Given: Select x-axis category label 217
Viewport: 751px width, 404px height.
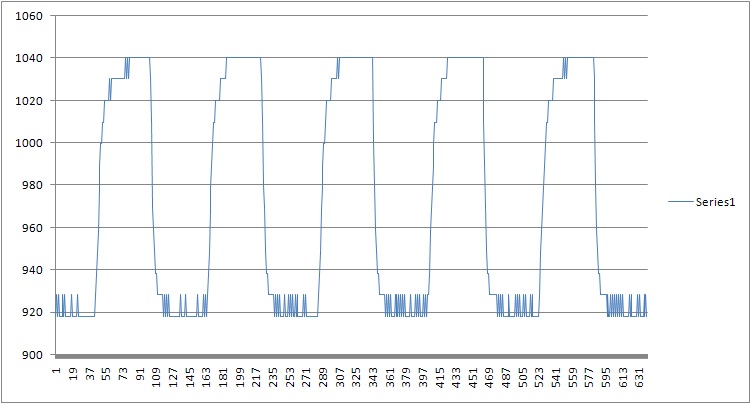Looking at the screenshot, I should click(x=256, y=374).
